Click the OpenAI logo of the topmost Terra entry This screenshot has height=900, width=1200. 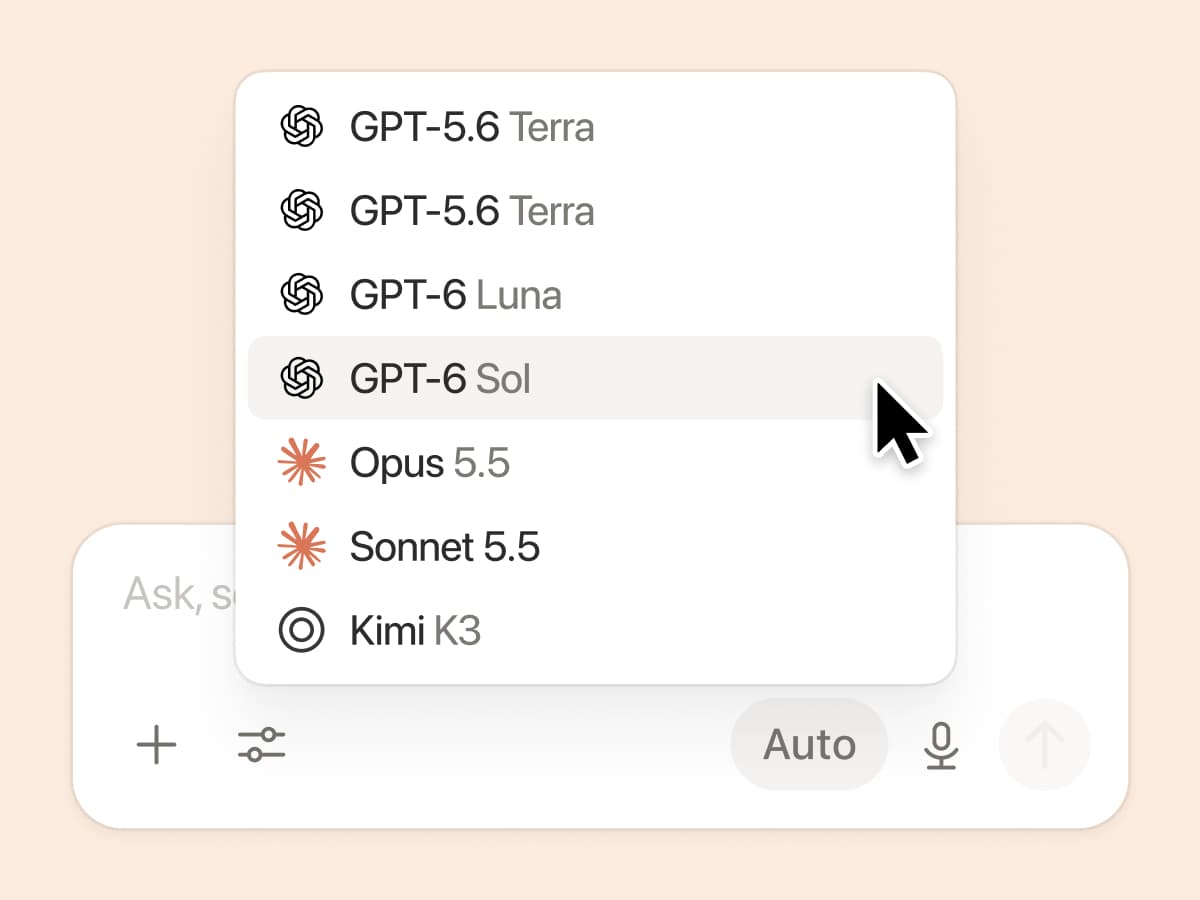point(301,127)
